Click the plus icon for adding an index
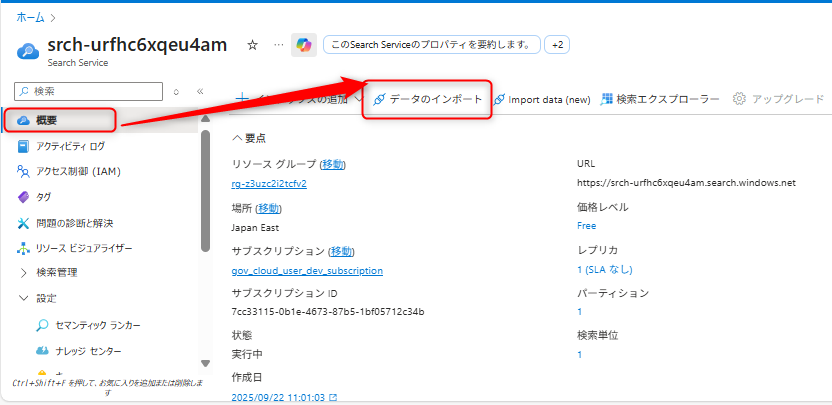This screenshot has height=405, width=832. pyautogui.click(x=242, y=99)
